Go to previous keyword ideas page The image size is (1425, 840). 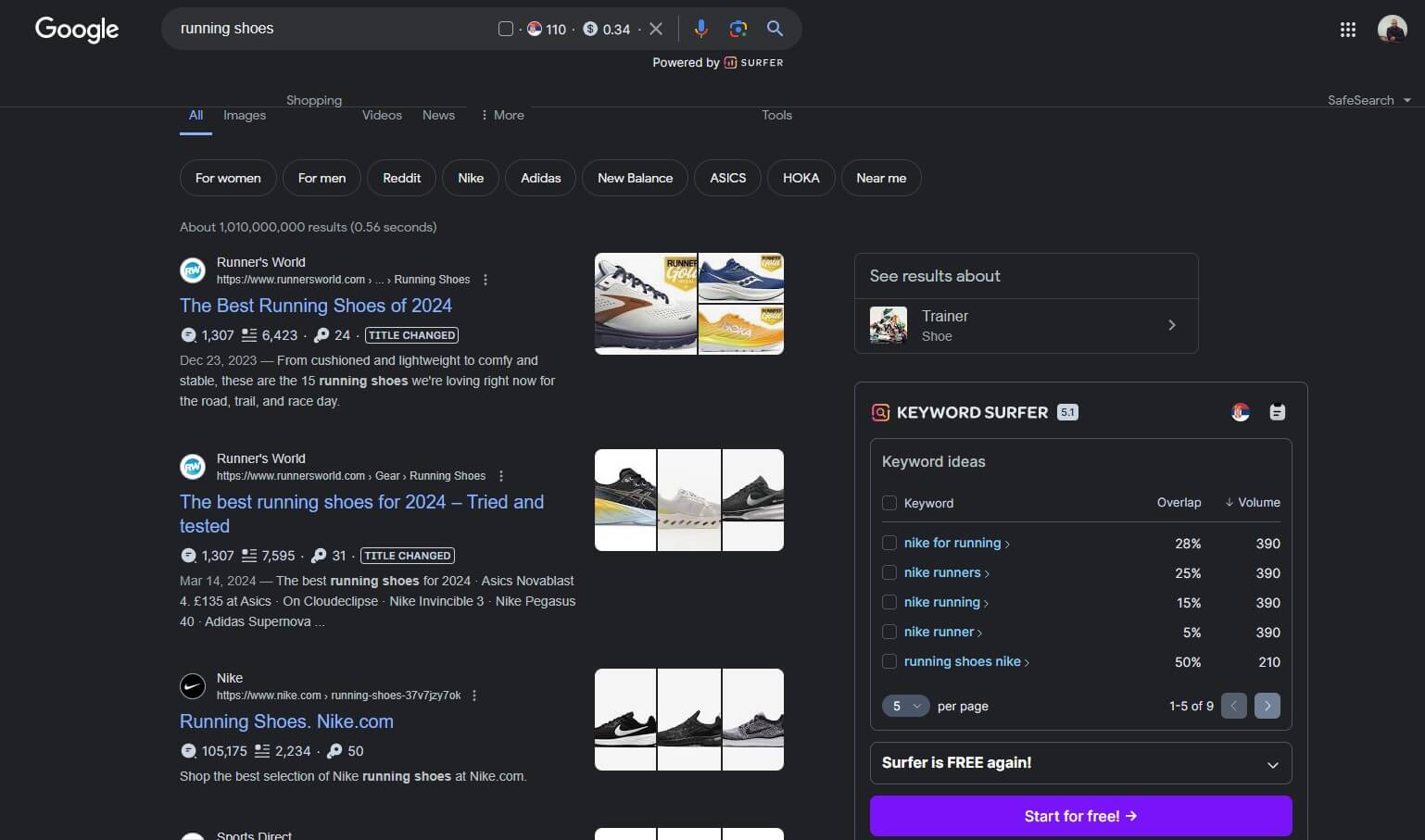1234,706
